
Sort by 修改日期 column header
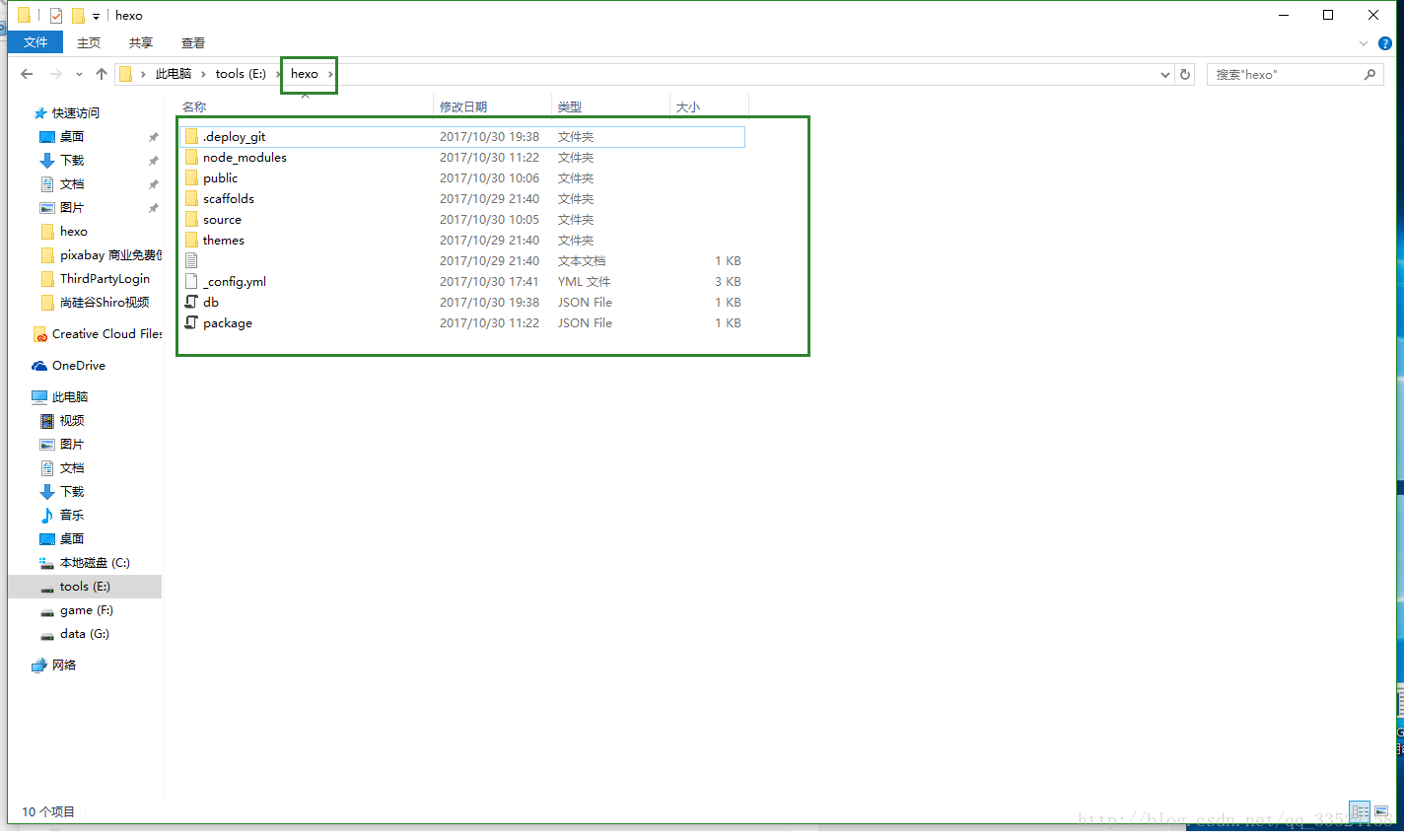click(x=493, y=106)
